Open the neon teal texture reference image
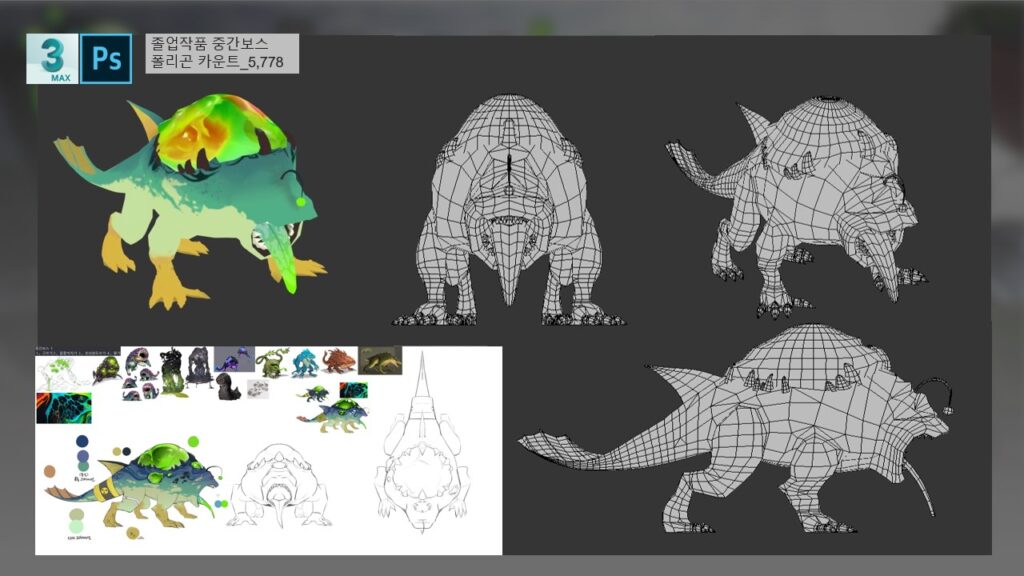 [64, 407]
